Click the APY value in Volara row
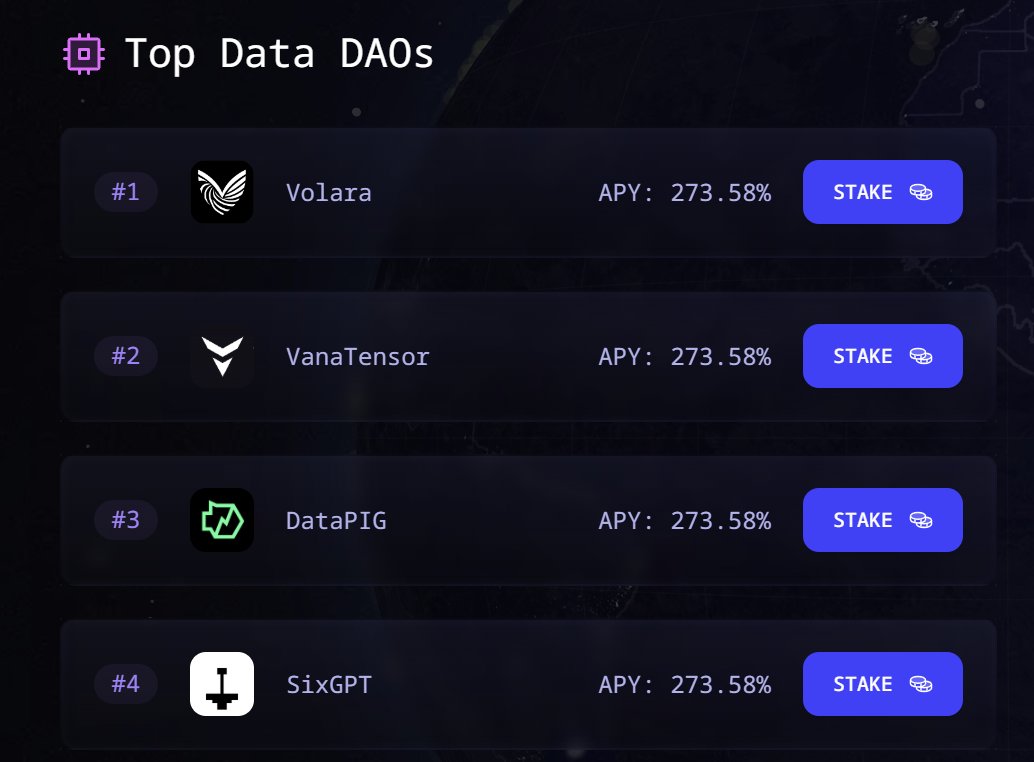 [x=684, y=192]
